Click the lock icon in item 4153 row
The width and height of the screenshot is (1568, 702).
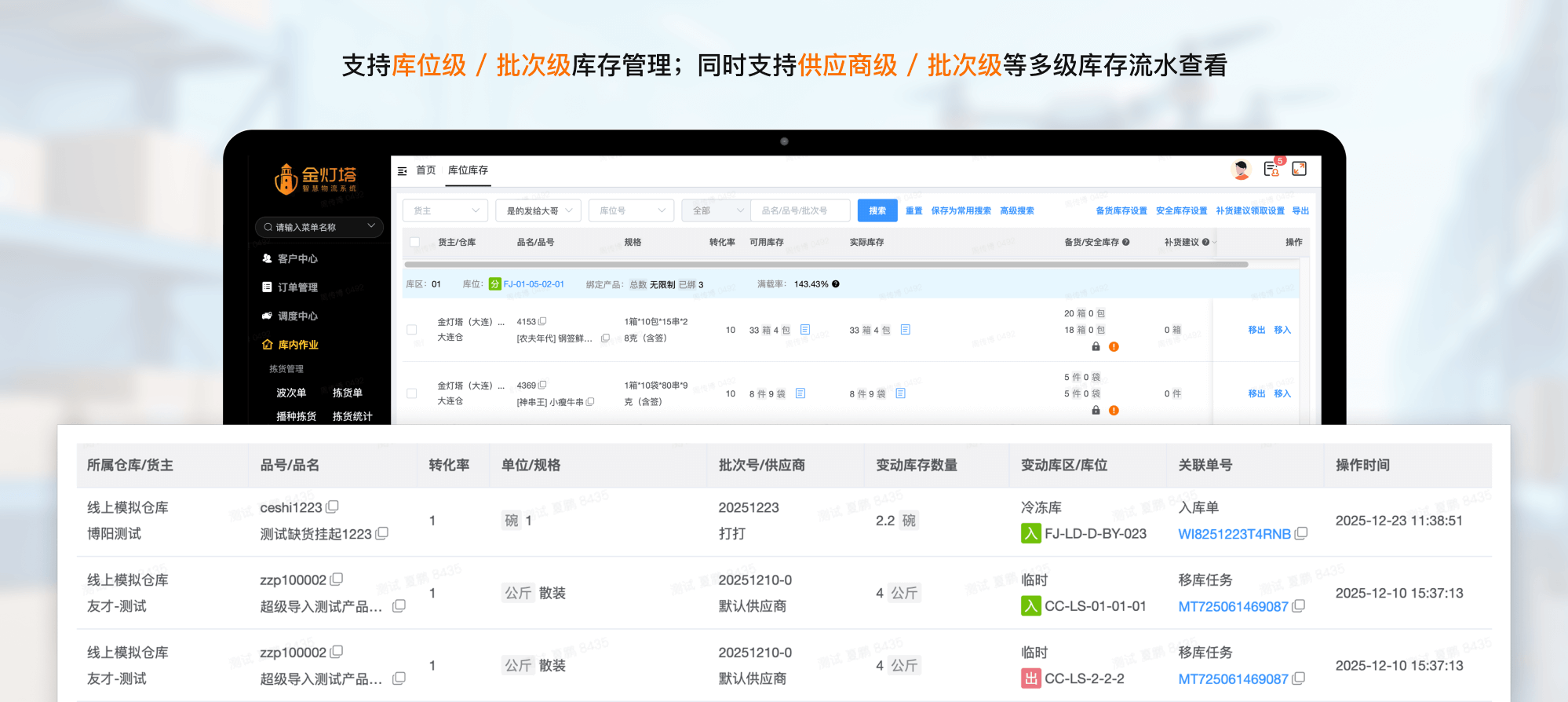coord(1096,346)
